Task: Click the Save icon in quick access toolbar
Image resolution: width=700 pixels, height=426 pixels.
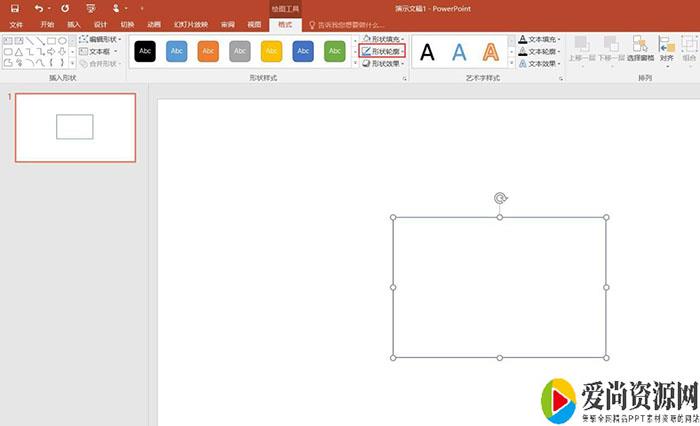Action: pyautogui.click(x=14, y=8)
